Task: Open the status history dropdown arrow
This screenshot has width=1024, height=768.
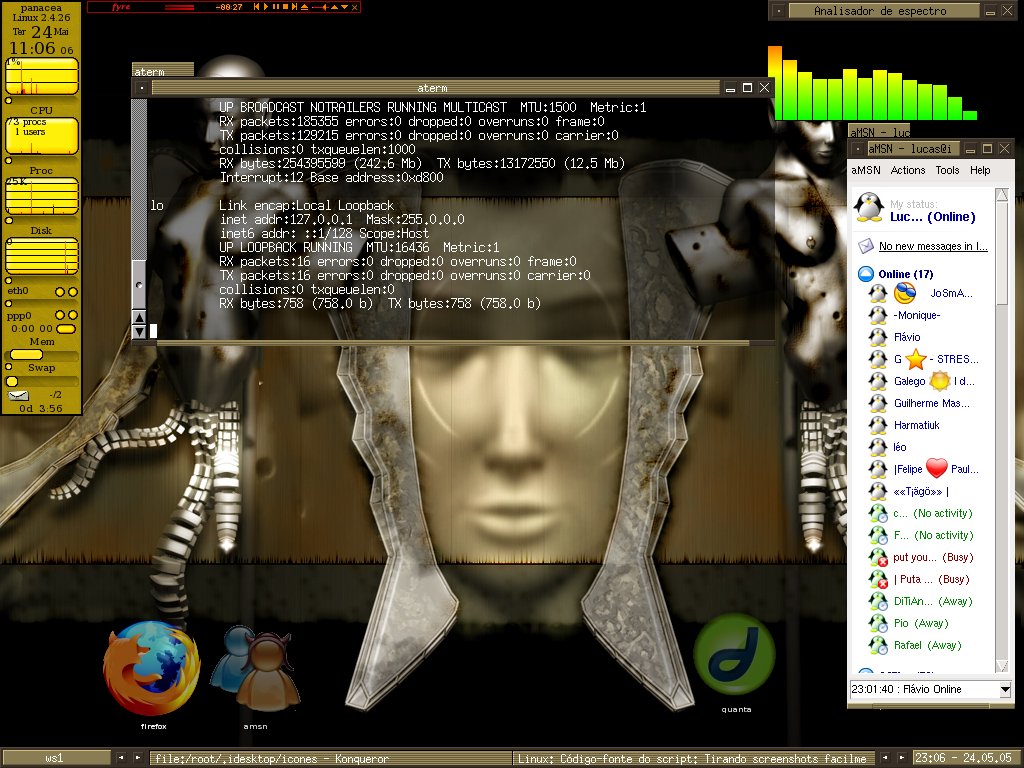Action: click(x=1005, y=689)
